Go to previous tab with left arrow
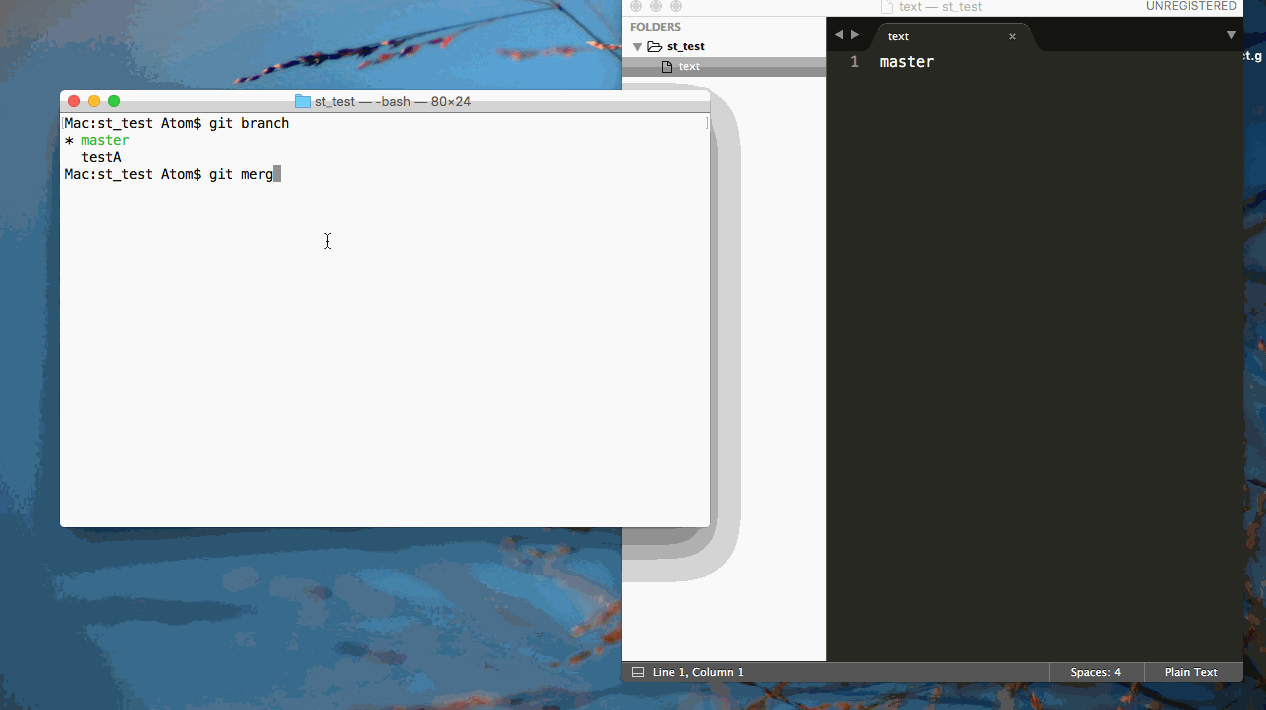This screenshot has height=710, width=1266. [x=839, y=34]
